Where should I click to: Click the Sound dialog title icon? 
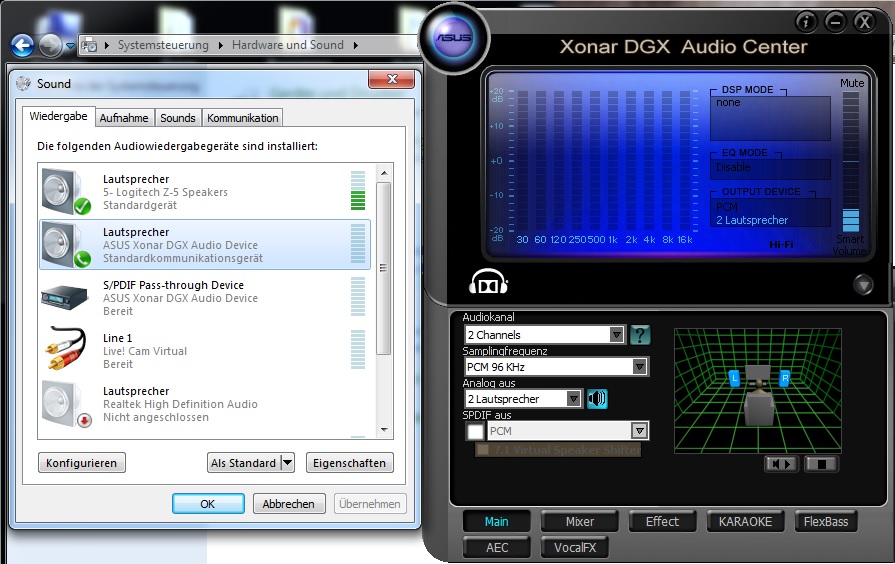(x=23, y=83)
